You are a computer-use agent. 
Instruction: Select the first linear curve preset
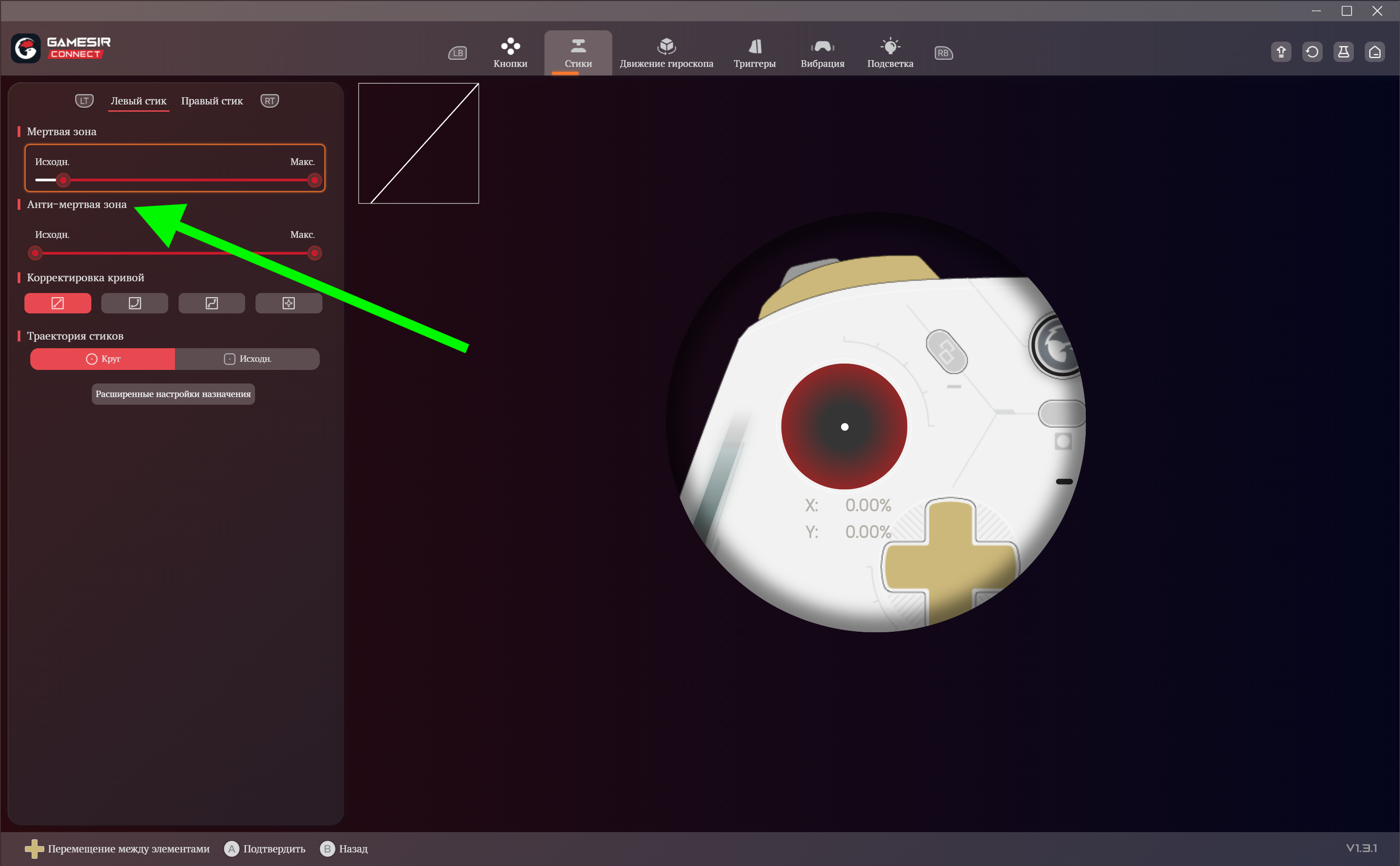(57, 303)
